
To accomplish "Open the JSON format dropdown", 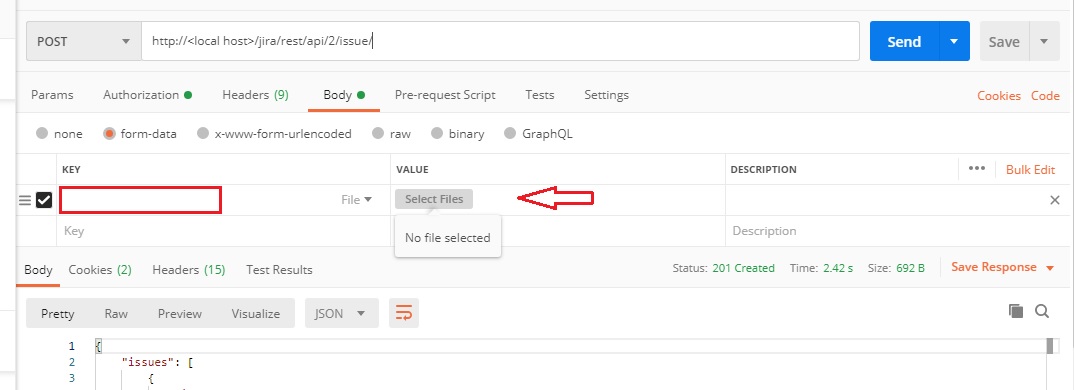I will tap(341, 313).
